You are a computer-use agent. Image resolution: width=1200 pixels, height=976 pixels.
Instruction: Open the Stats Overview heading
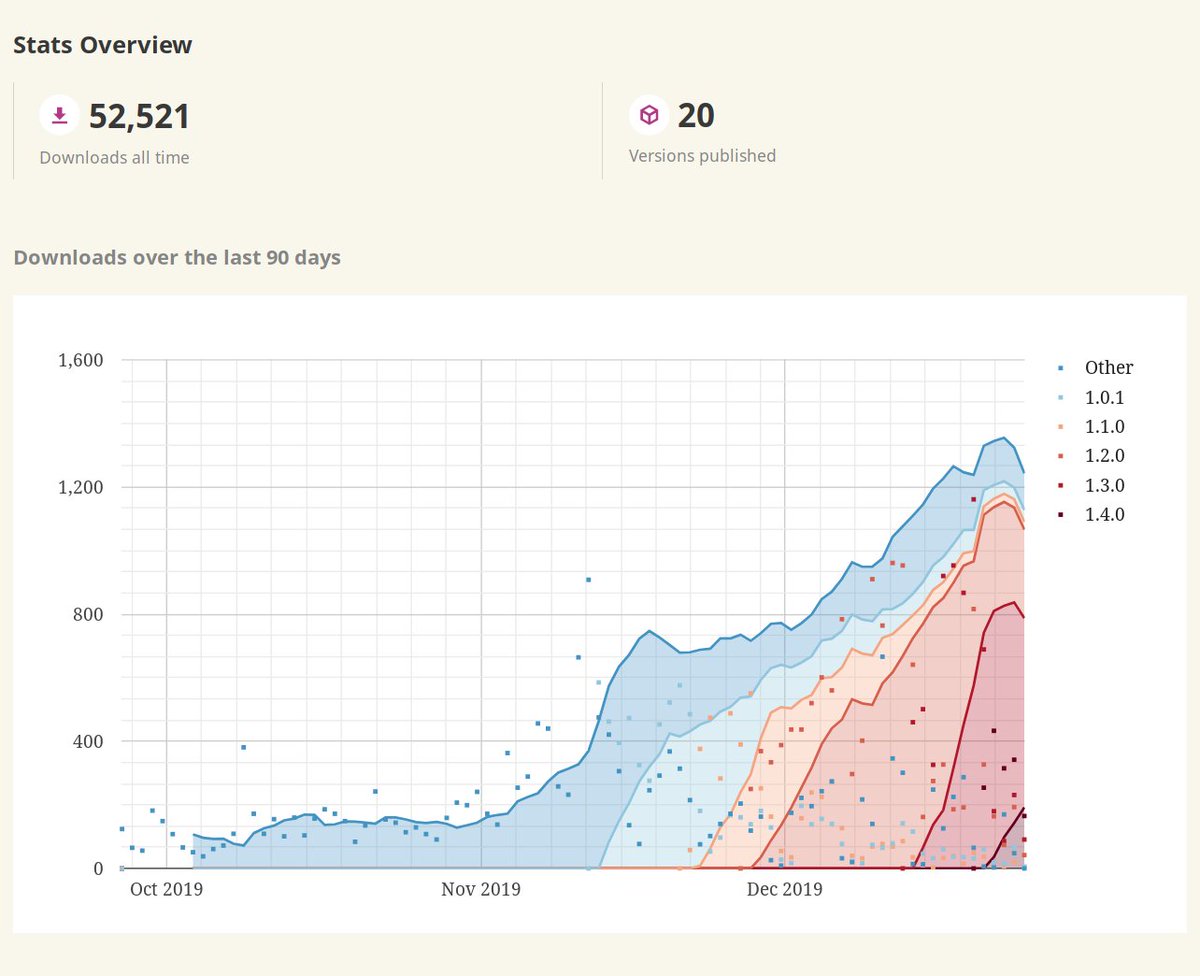tap(102, 44)
